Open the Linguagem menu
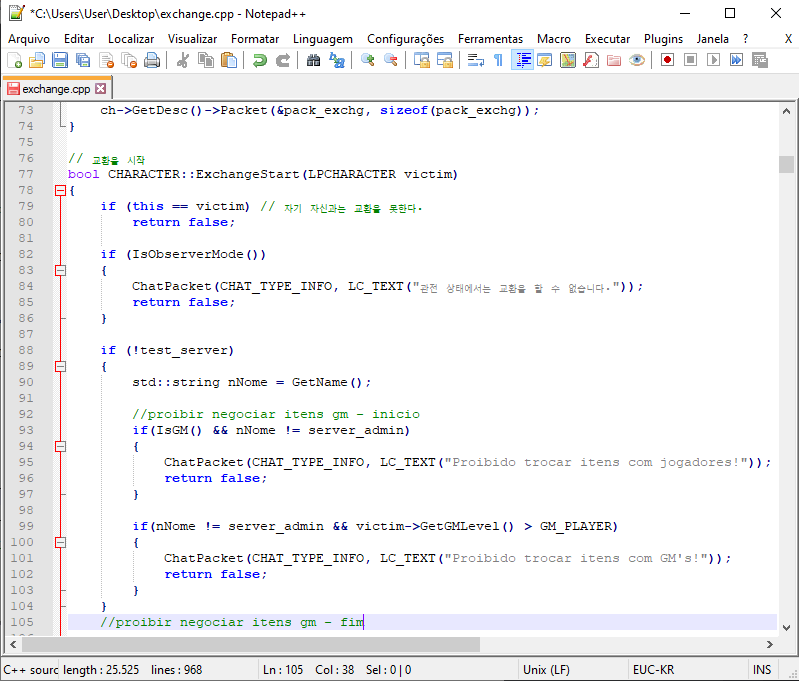Image resolution: width=799 pixels, height=681 pixels. 323,39
